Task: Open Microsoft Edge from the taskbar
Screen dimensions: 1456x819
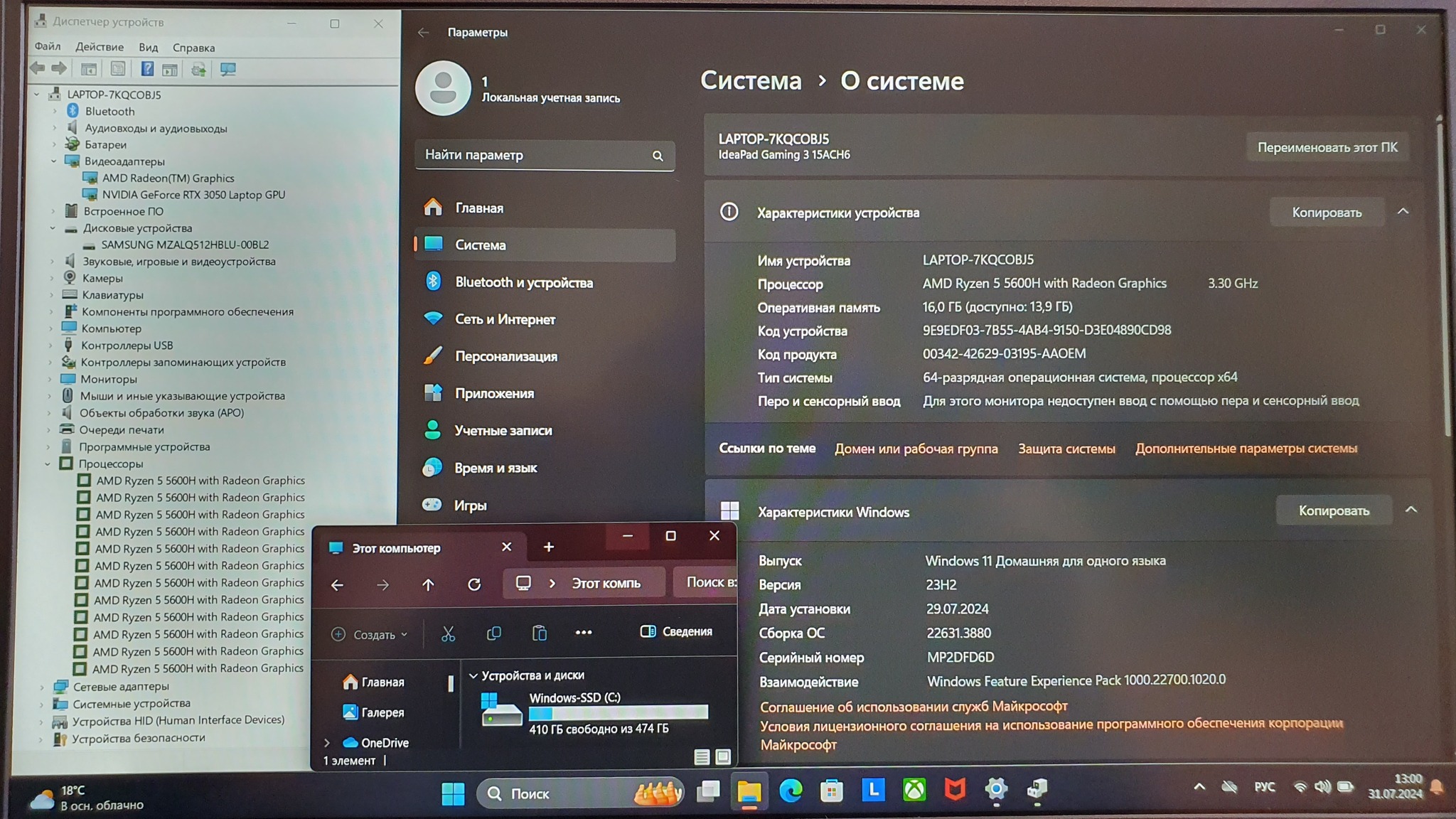Action: tap(791, 790)
